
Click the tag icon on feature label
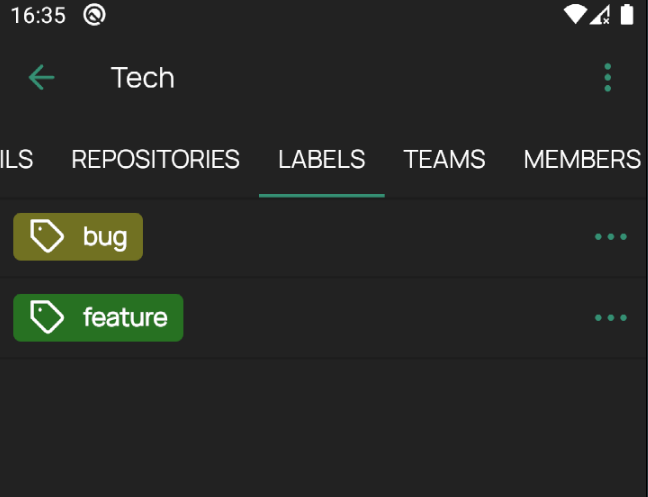[47, 317]
